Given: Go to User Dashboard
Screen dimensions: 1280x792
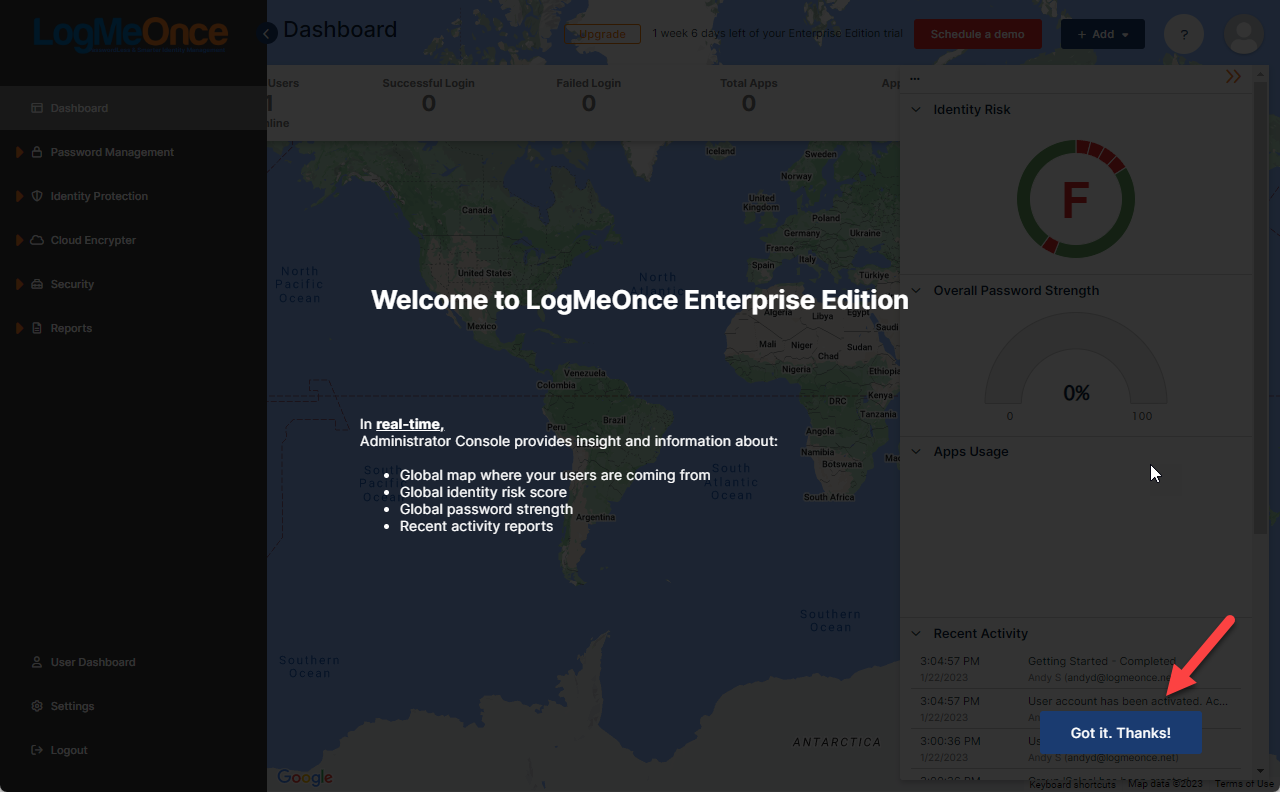Looking at the screenshot, I should [93, 662].
